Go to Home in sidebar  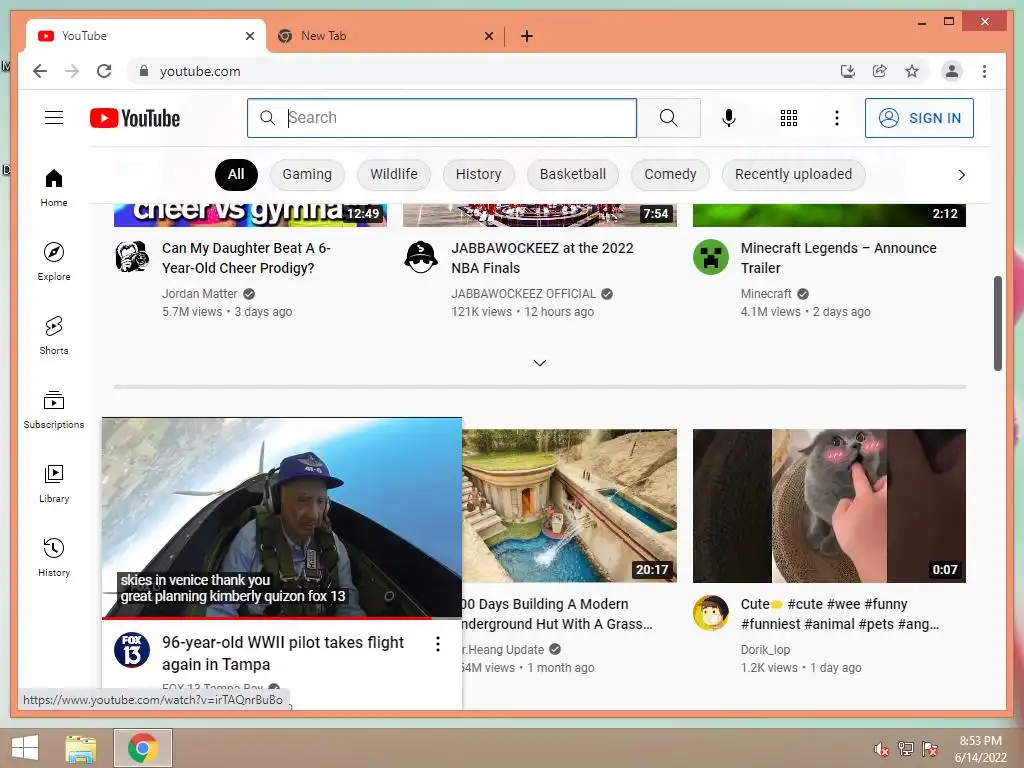point(54,187)
